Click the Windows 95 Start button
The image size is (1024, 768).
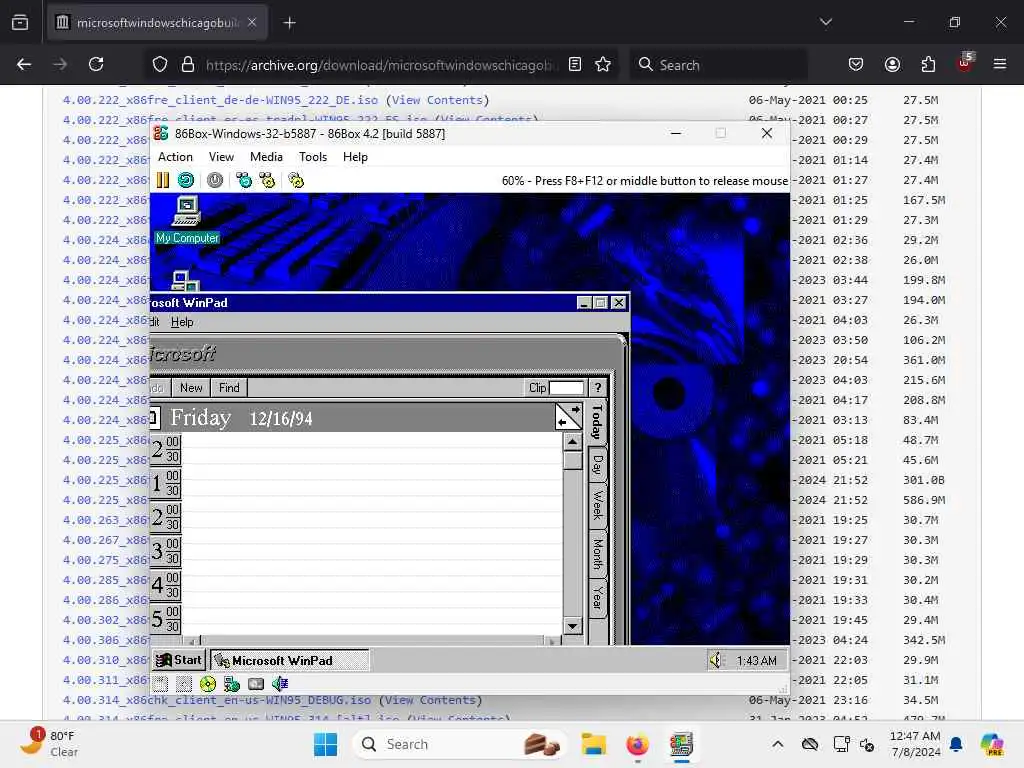pos(179,660)
